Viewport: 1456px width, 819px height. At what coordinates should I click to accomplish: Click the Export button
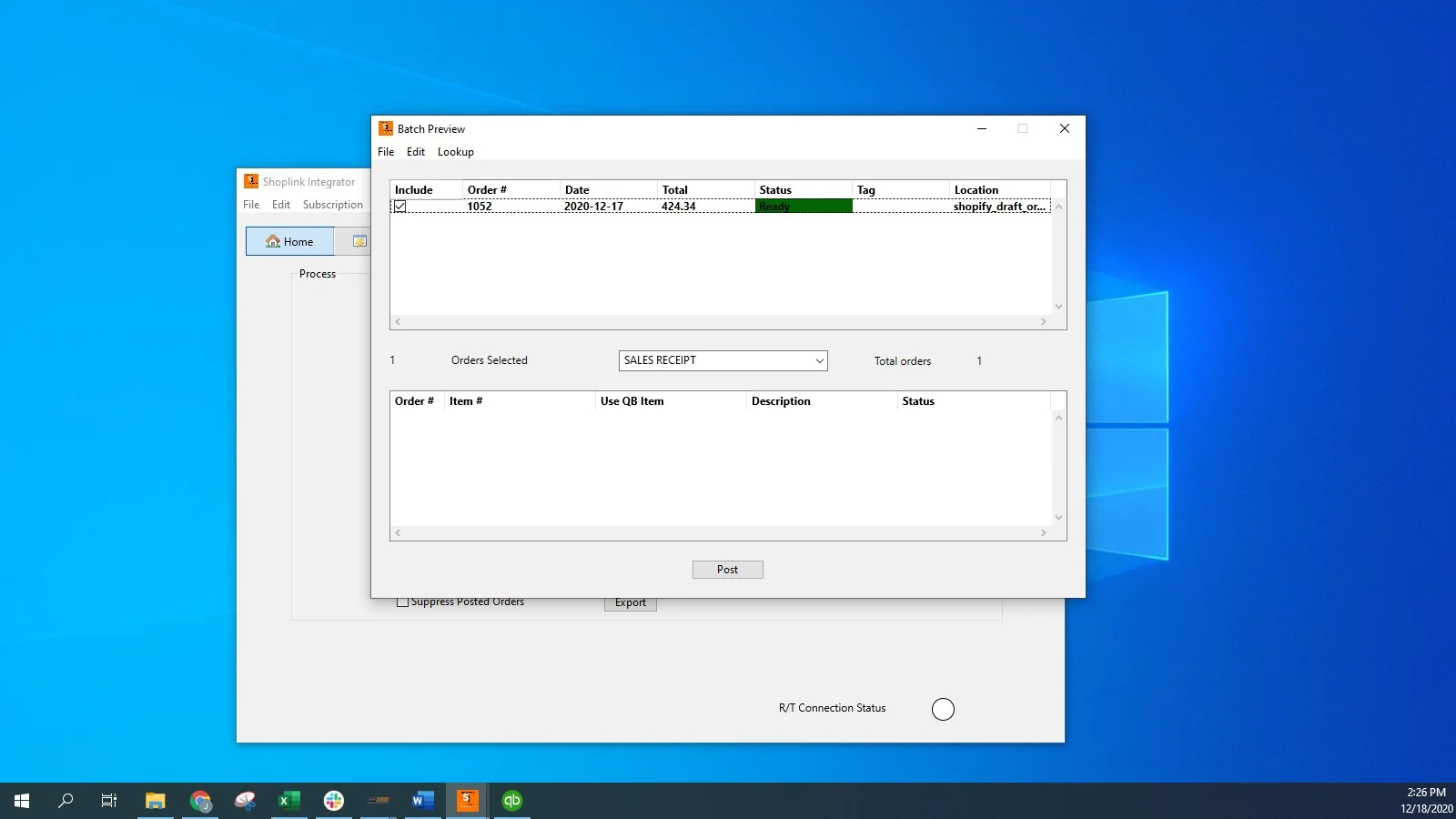630,603
